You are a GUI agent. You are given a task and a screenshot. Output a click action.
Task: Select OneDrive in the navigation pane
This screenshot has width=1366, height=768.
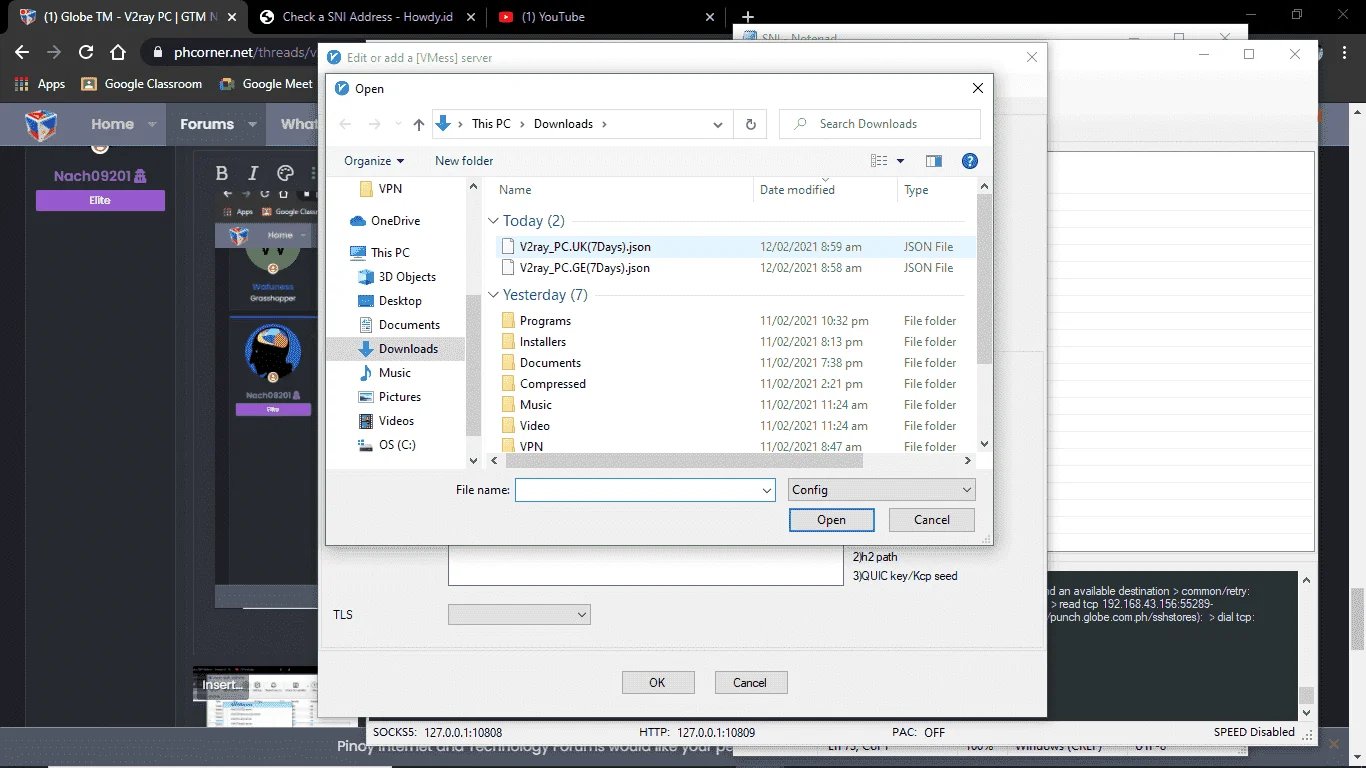coord(385,221)
